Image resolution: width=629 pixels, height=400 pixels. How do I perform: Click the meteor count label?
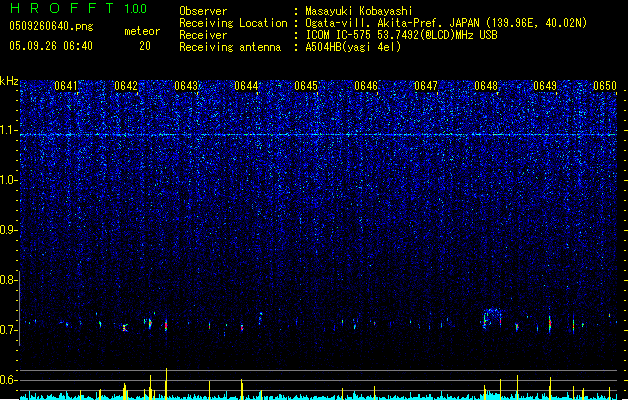pyautogui.click(x=142, y=31)
